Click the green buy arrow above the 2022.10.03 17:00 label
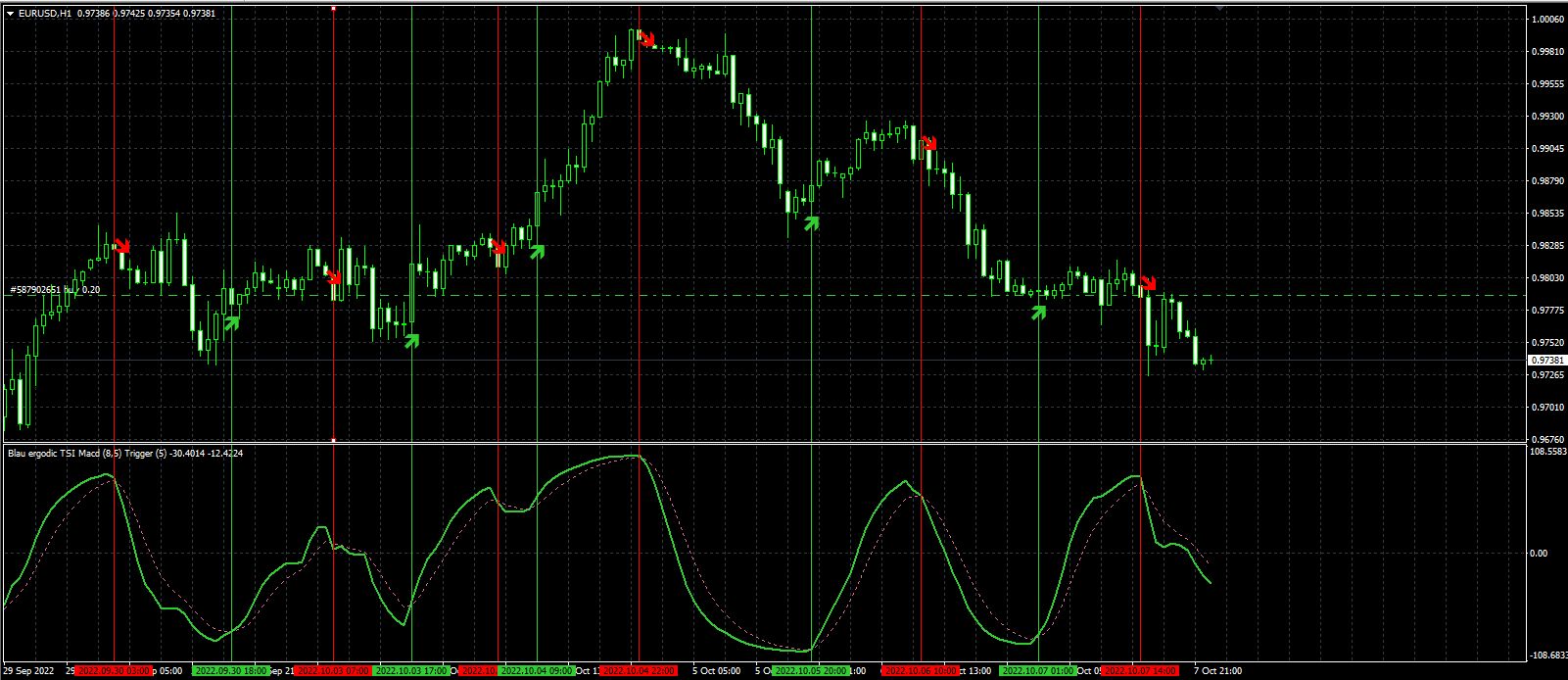The image size is (1568, 680). [411, 340]
